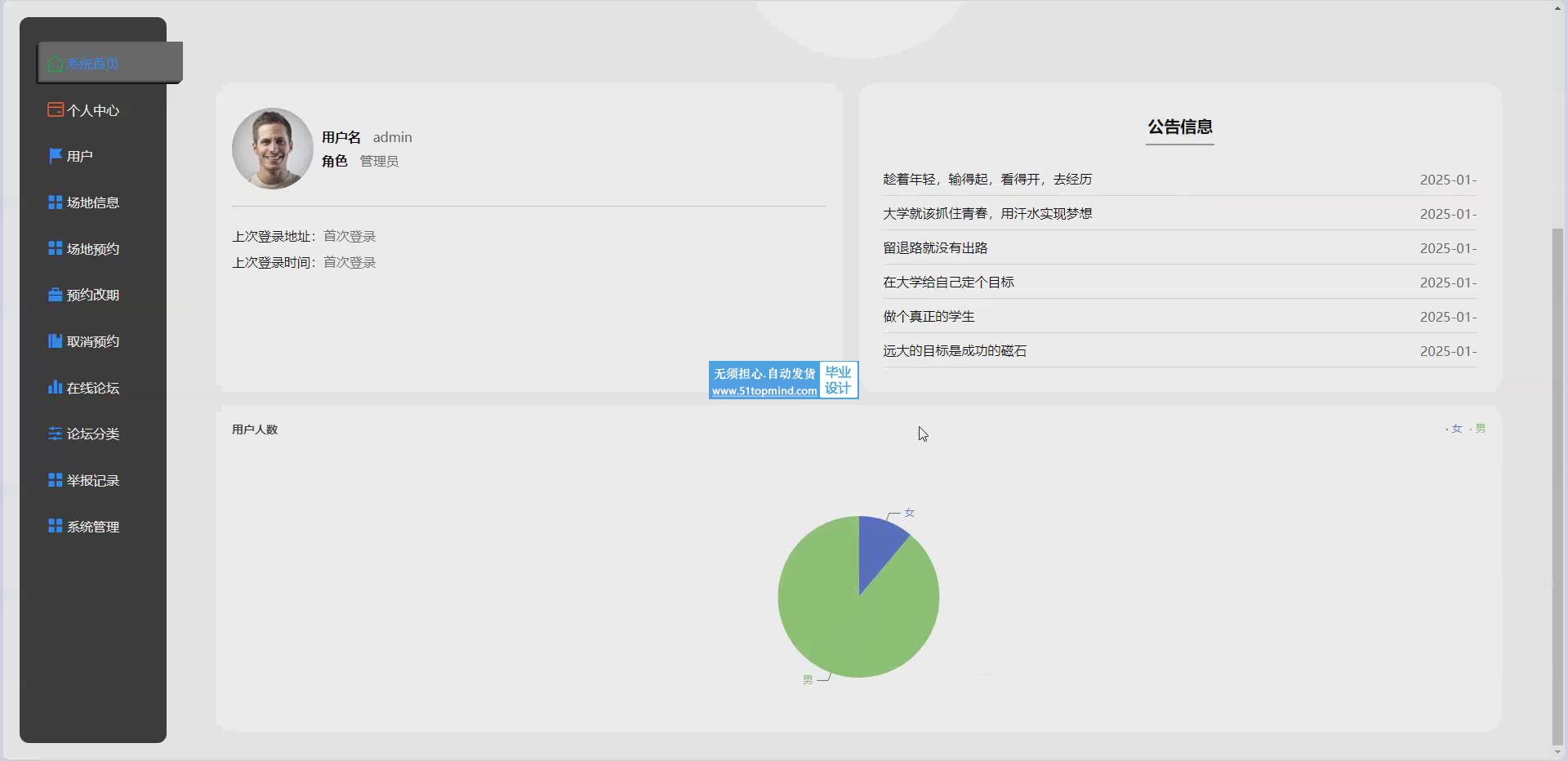Image resolution: width=1568 pixels, height=761 pixels.
Task: Click the book icon beside 取消预约
Action: [55, 341]
